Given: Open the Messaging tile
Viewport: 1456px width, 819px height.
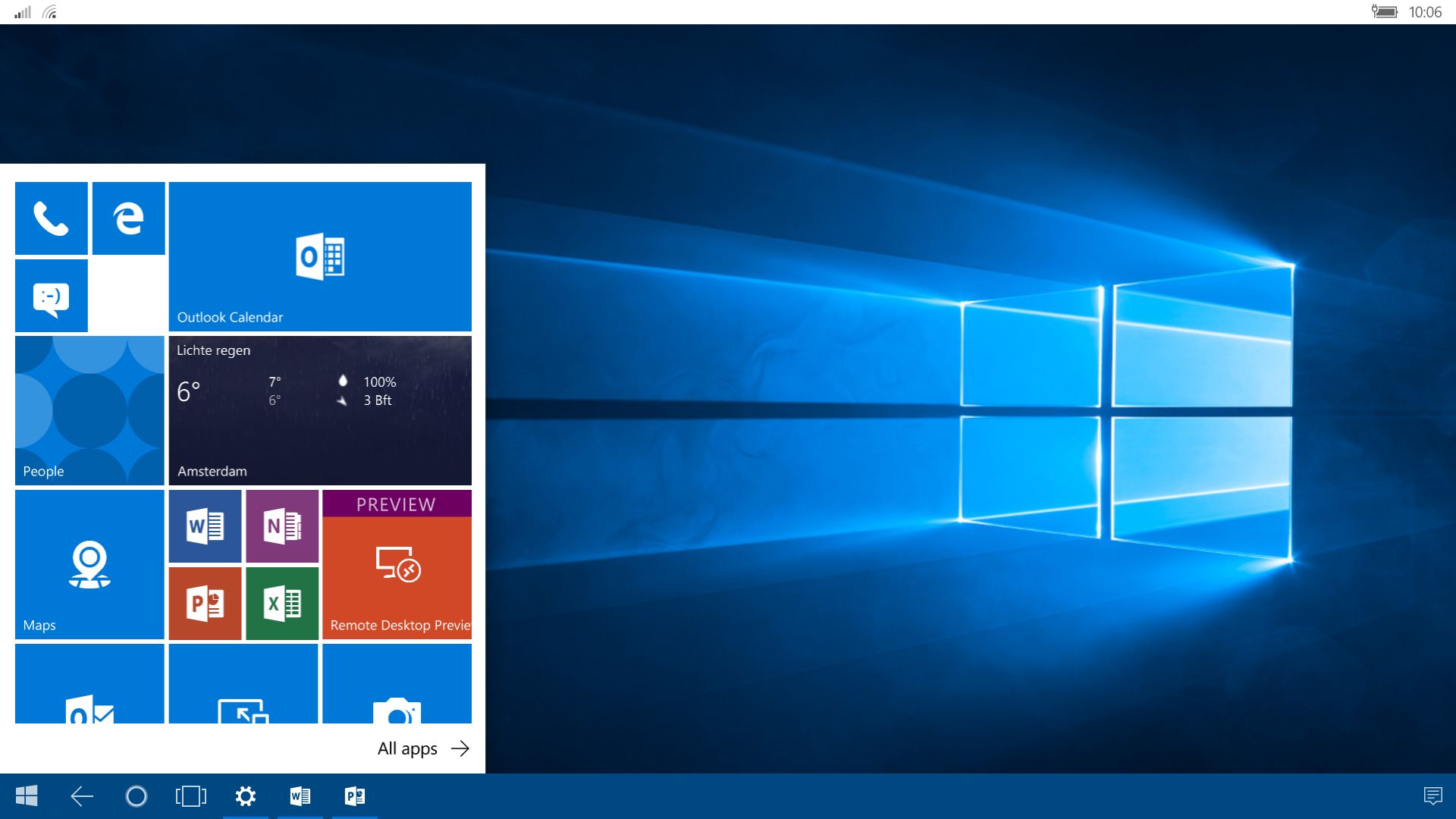Looking at the screenshot, I should pos(52,296).
